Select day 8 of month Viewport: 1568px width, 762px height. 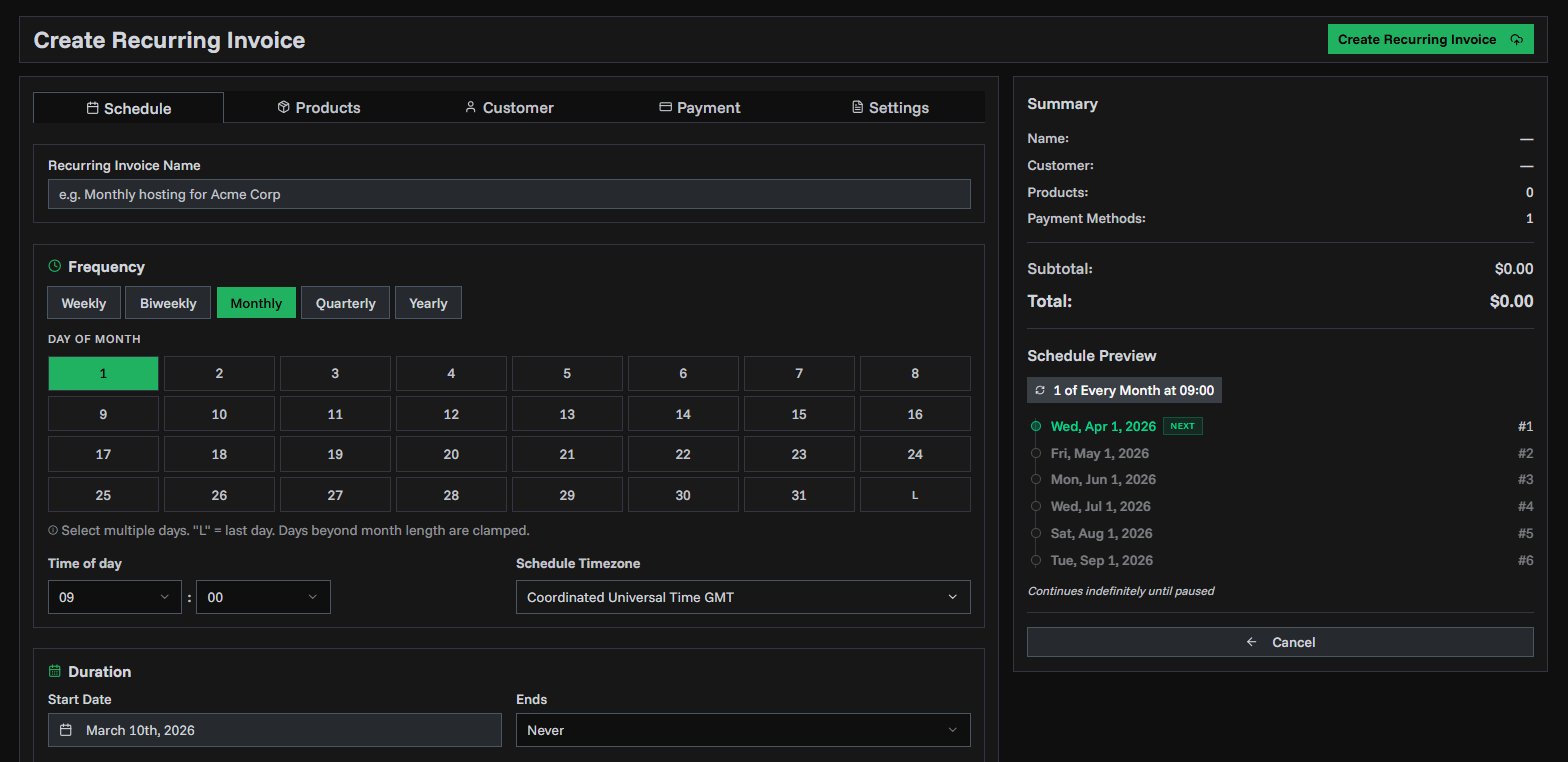pyautogui.click(x=915, y=374)
